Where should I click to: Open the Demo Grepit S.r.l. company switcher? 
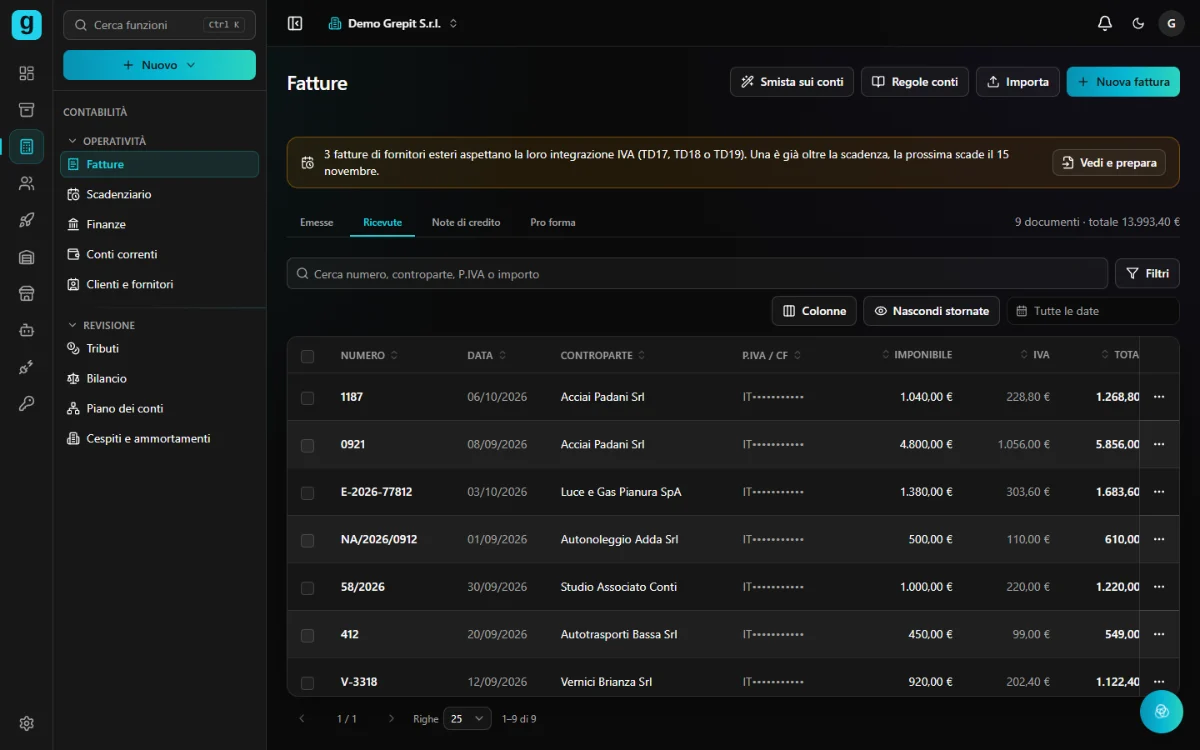pyautogui.click(x=393, y=23)
